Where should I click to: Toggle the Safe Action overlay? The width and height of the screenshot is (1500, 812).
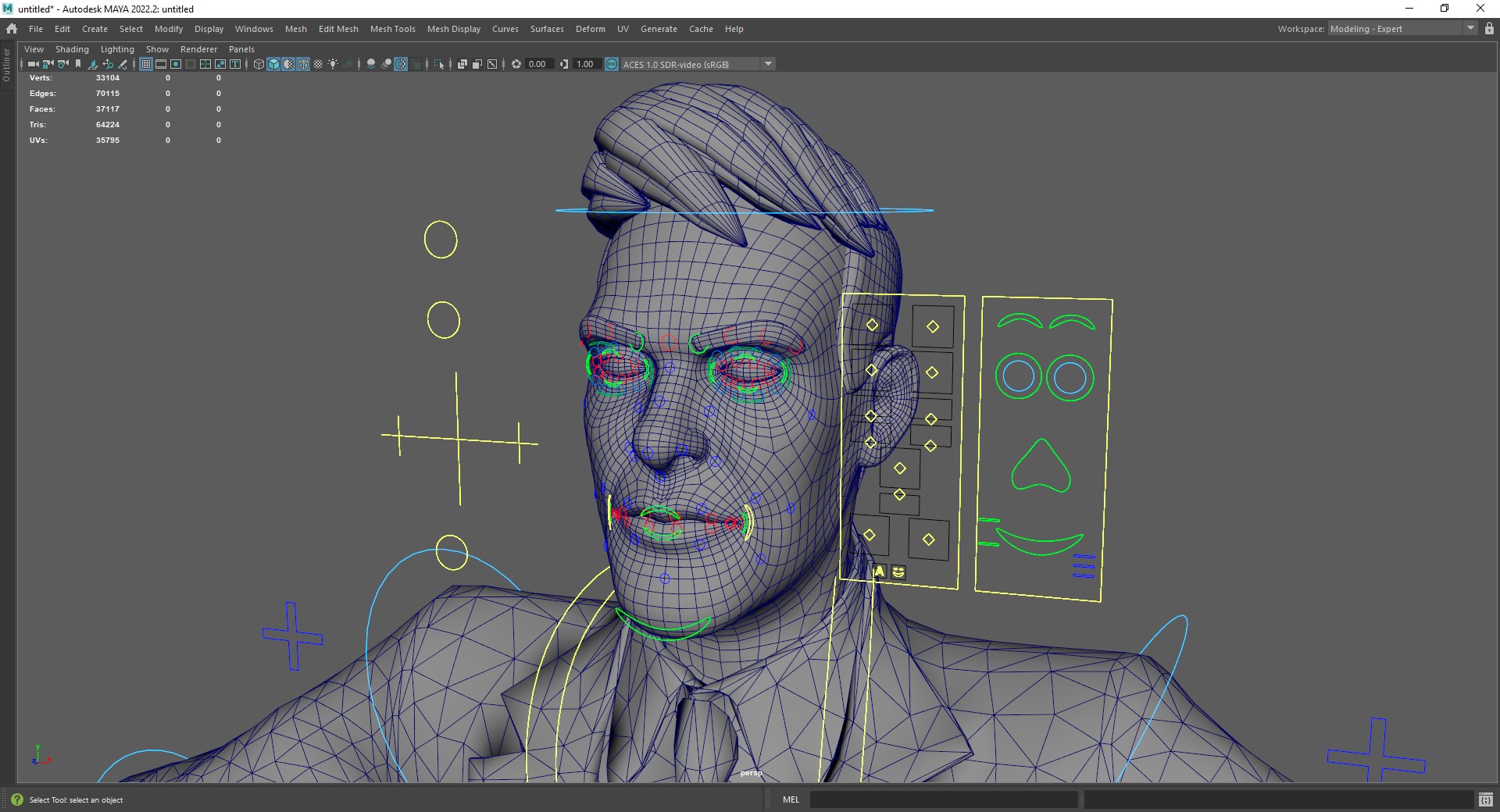(x=220, y=64)
